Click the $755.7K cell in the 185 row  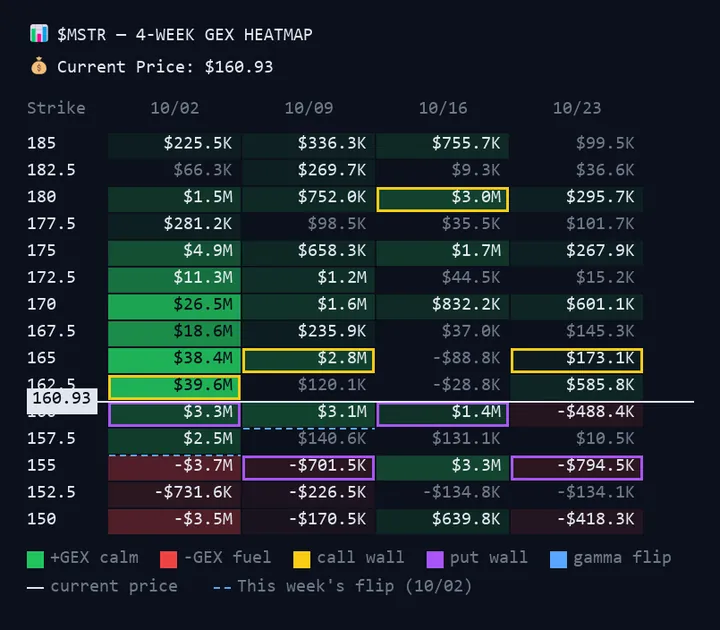[x=443, y=145]
